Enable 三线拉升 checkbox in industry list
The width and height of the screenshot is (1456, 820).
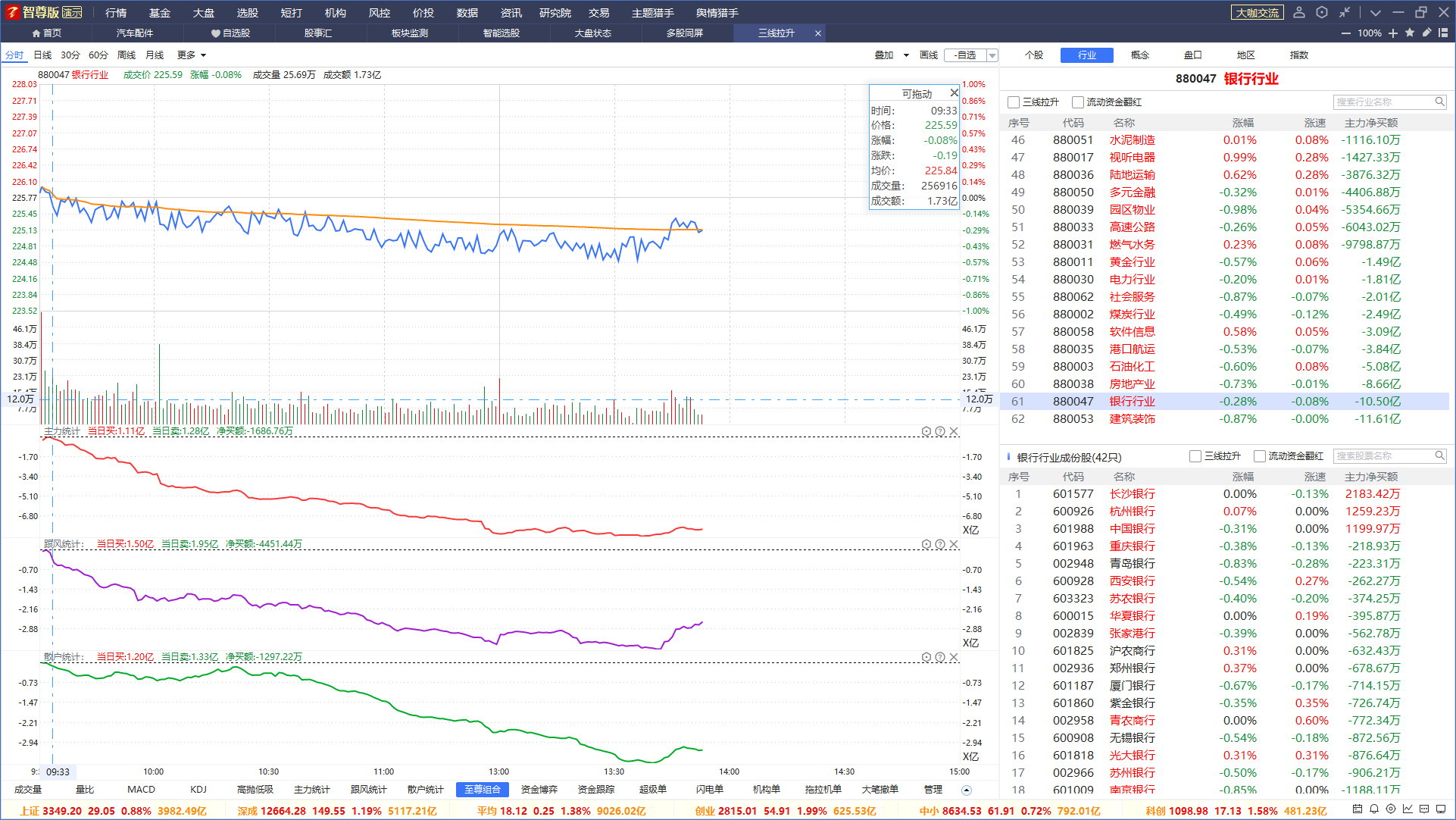(x=1014, y=102)
